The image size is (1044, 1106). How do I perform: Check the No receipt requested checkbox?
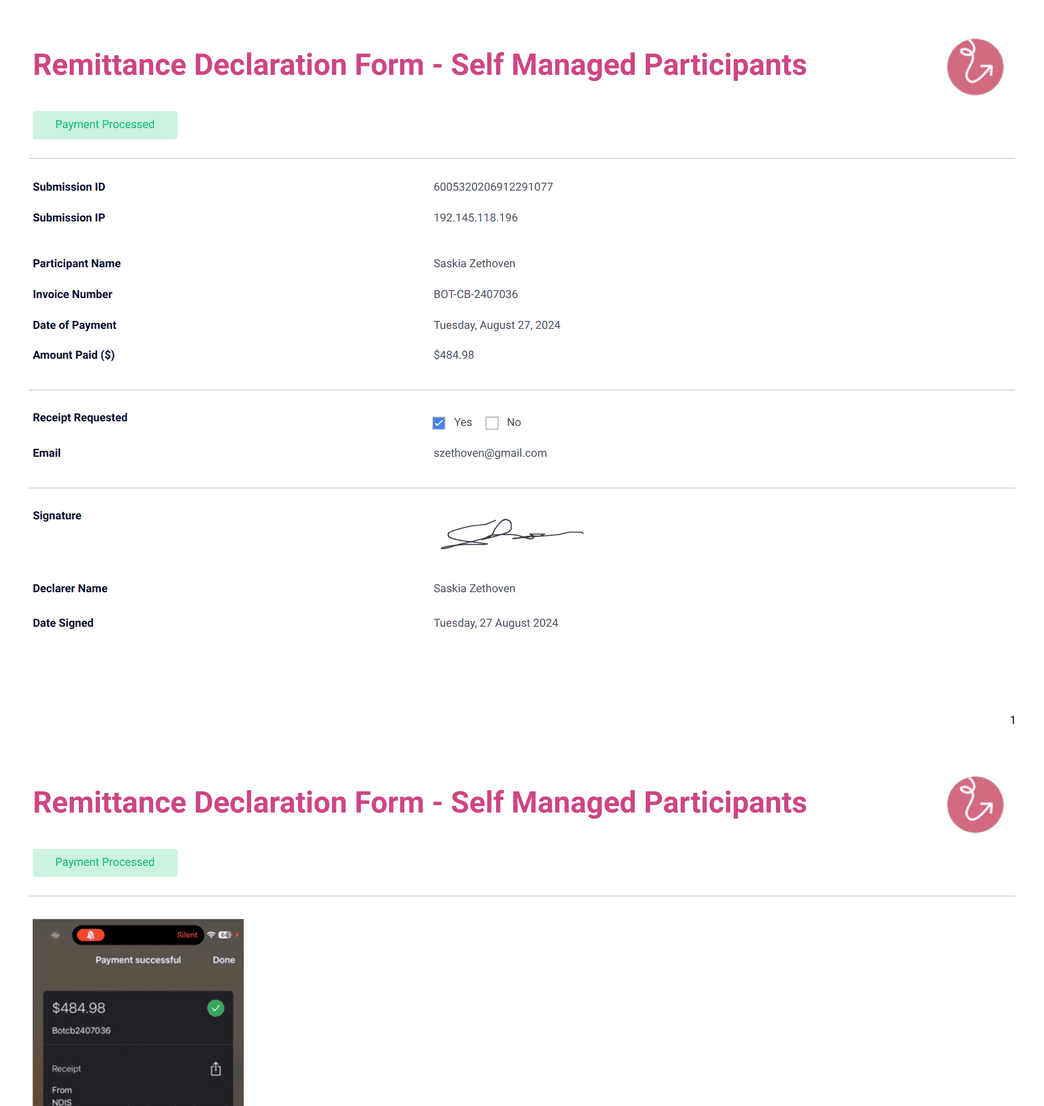pyautogui.click(x=492, y=423)
